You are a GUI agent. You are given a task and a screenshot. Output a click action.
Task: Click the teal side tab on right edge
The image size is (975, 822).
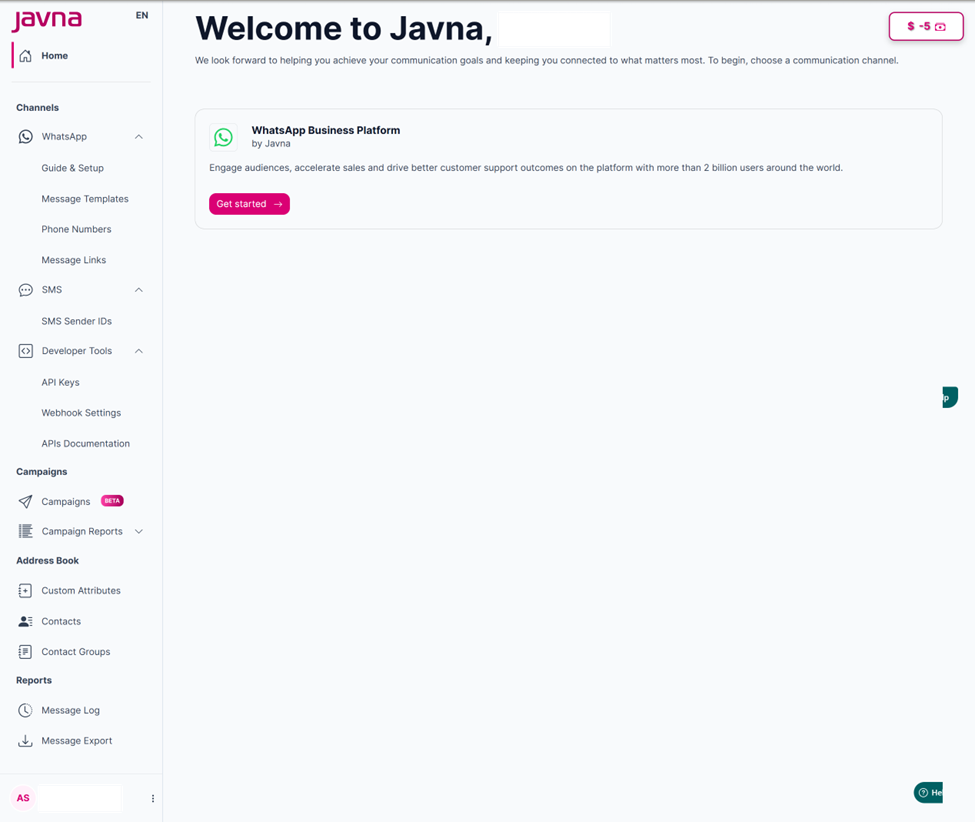[x=950, y=397]
